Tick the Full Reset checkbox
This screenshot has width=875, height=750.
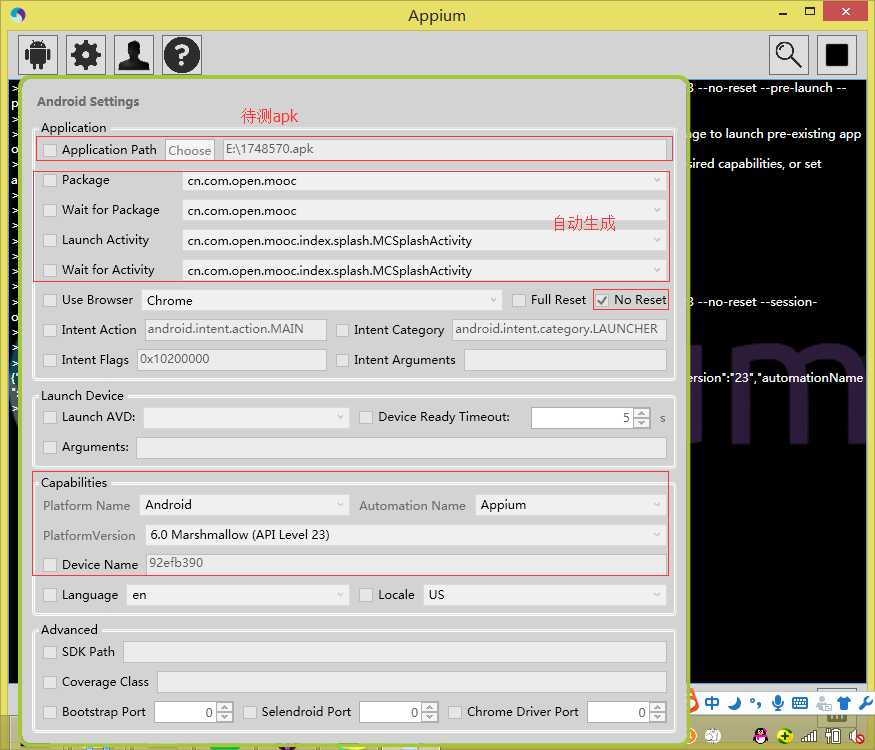click(519, 300)
